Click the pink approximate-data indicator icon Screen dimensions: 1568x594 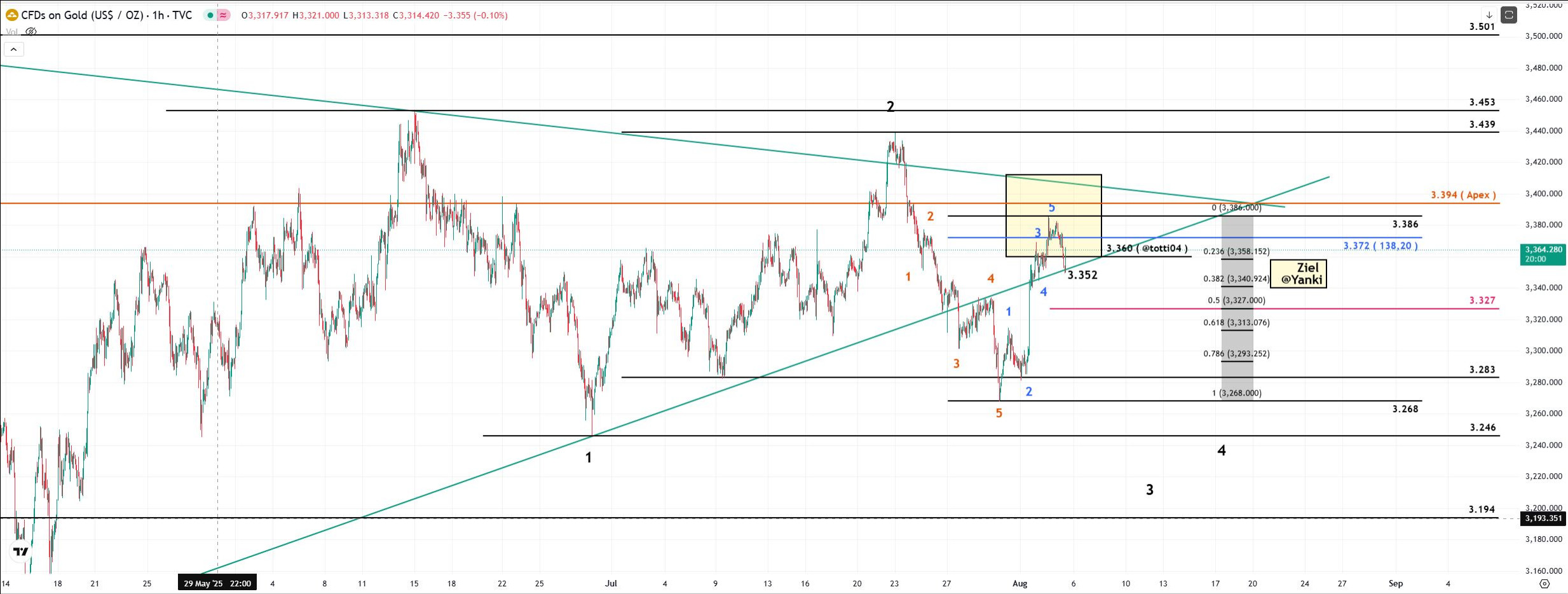(224, 15)
